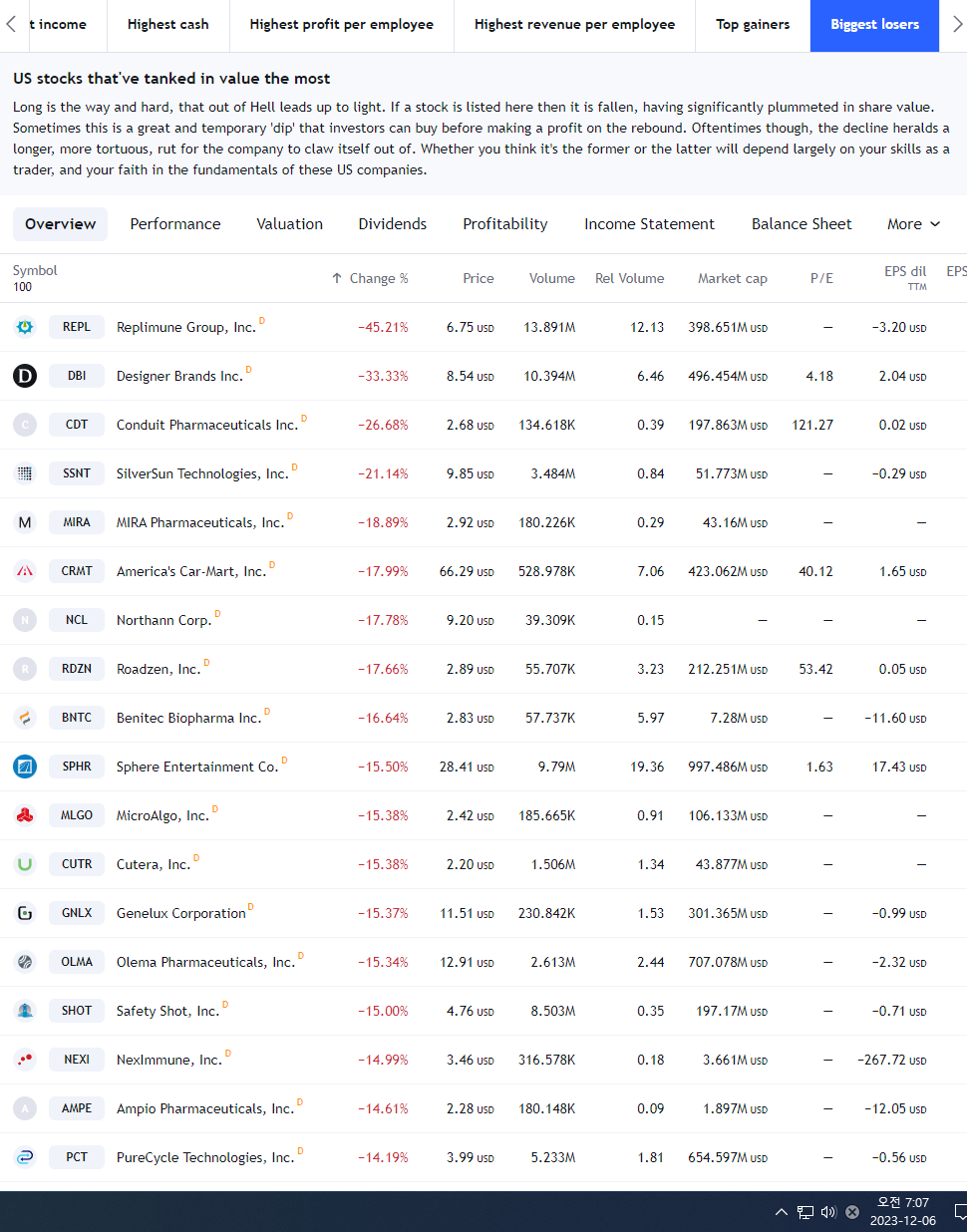The width and height of the screenshot is (967, 1232).
Task: Open the notification center icon
Action: [x=959, y=1212]
